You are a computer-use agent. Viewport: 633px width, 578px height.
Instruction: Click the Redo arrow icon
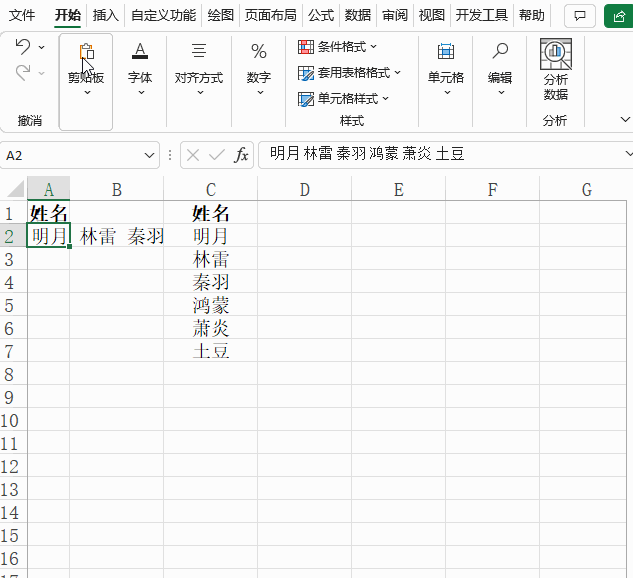(x=23, y=73)
